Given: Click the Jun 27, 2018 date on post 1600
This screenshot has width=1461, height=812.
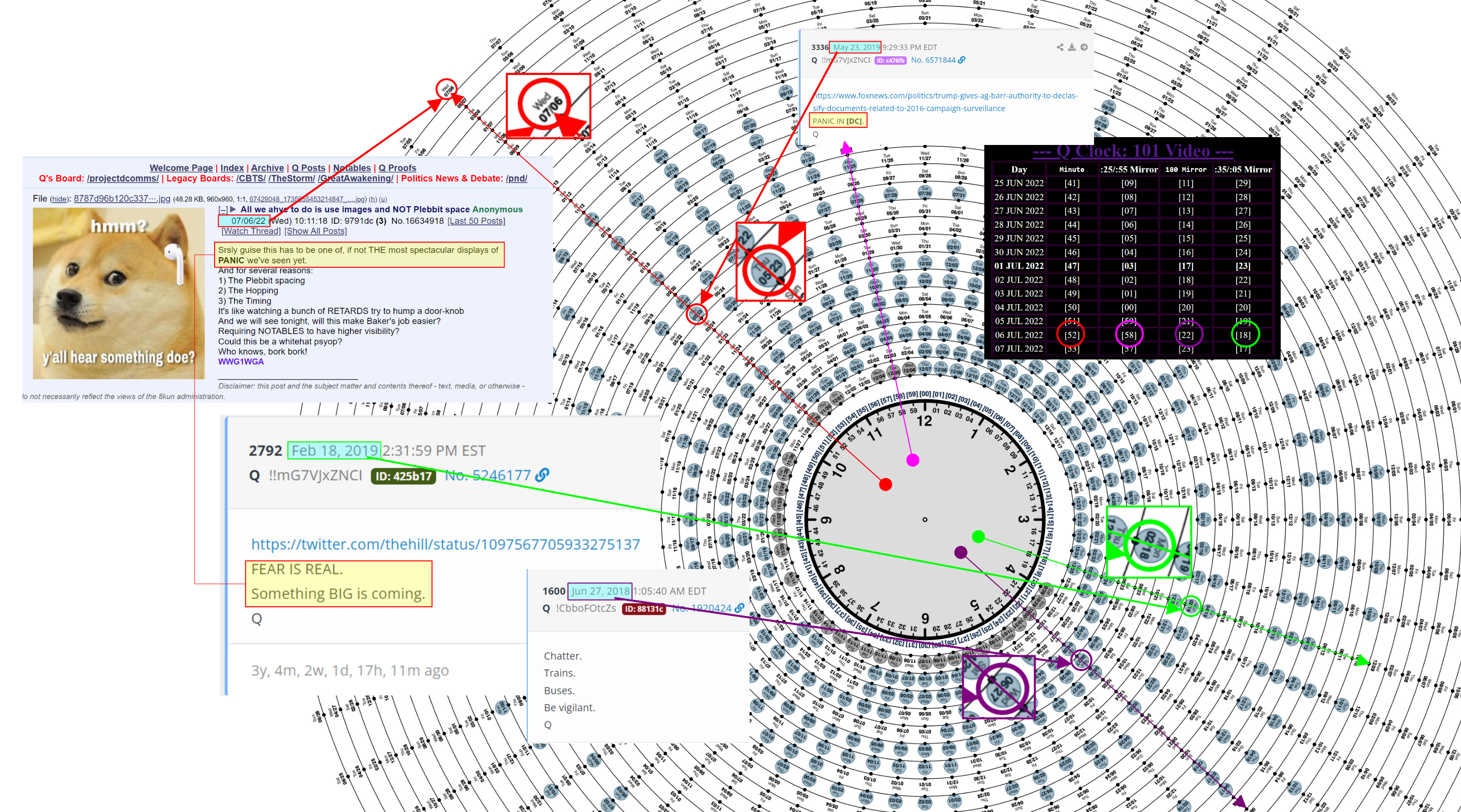Looking at the screenshot, I should 600,591.
